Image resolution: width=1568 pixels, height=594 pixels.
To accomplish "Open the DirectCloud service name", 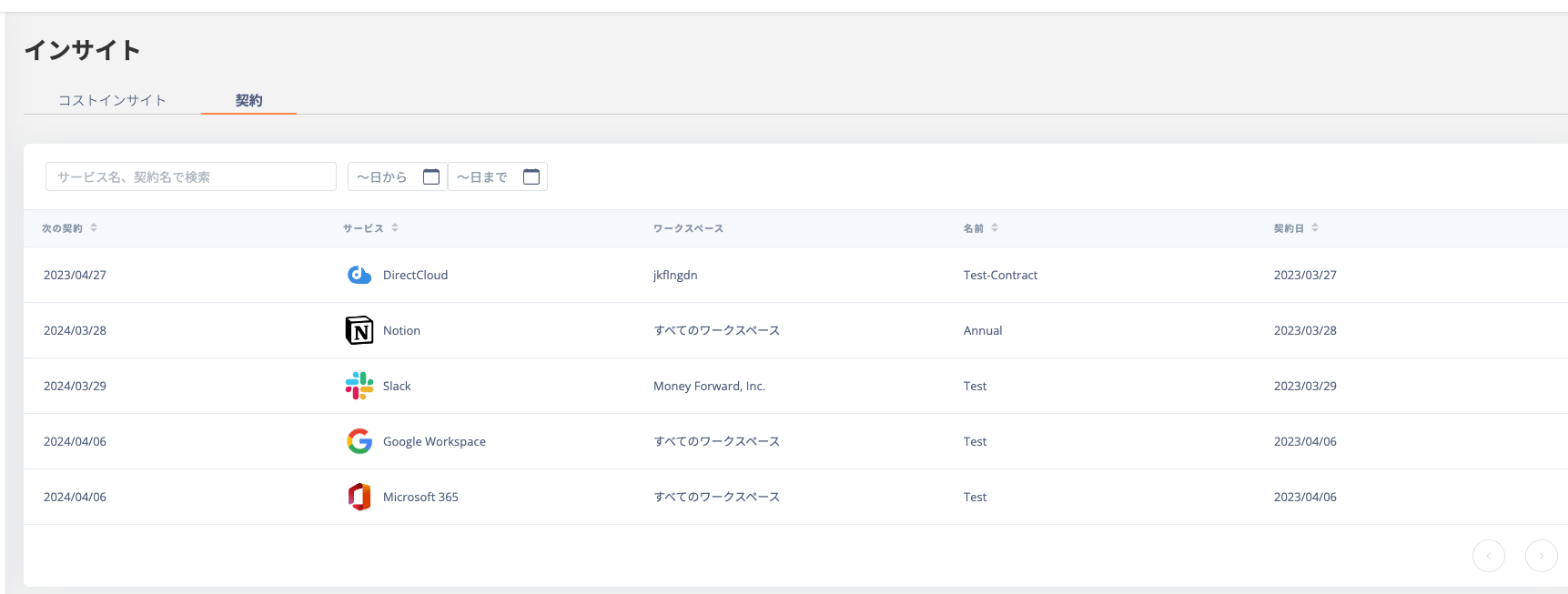I will 415,275.
